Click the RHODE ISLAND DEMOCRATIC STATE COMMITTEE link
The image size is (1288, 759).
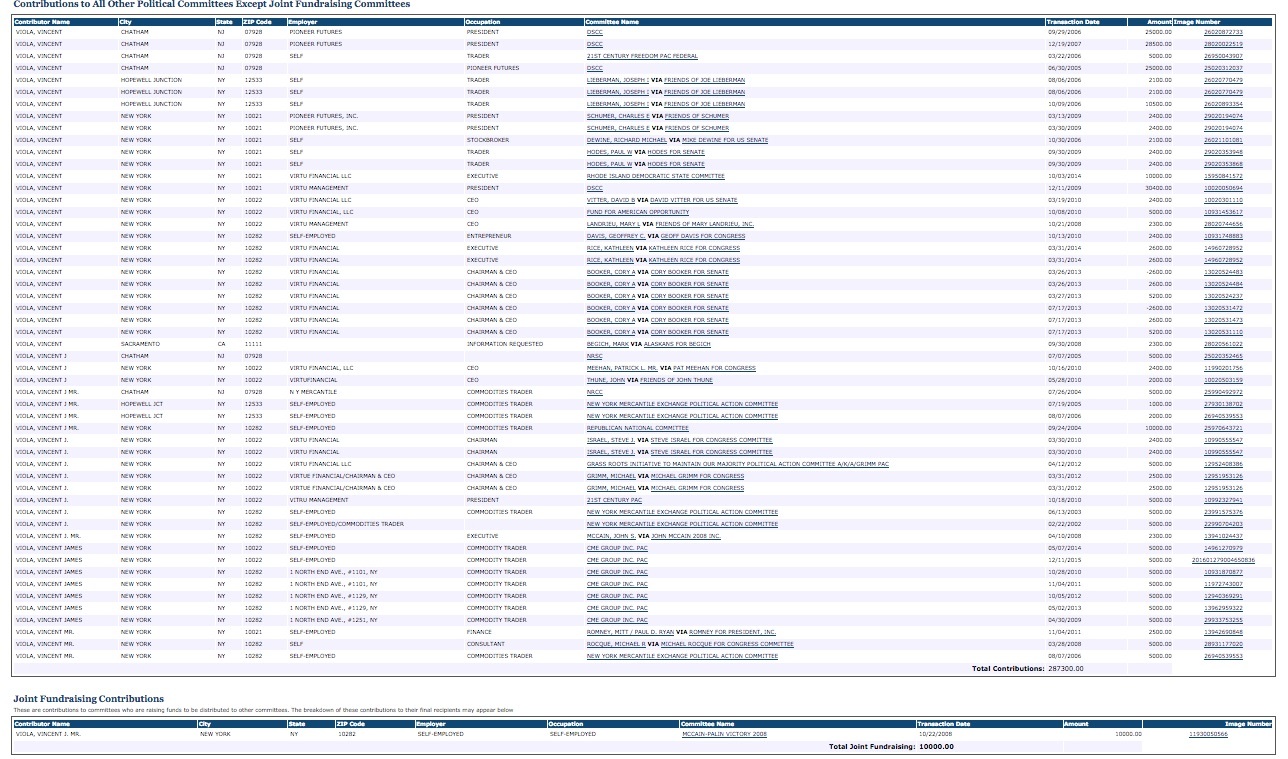point(655,176)
